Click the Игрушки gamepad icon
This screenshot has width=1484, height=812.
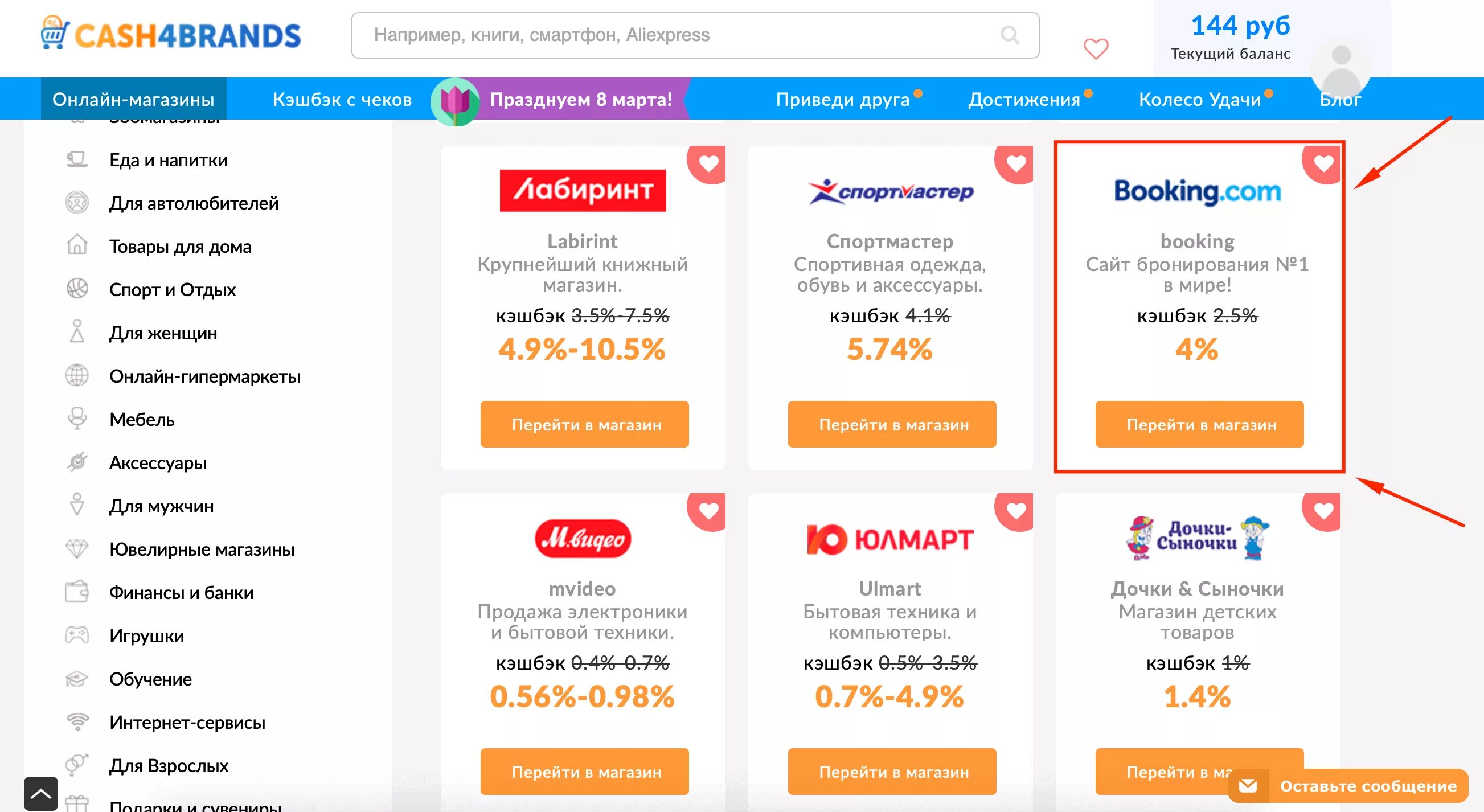(x=77, y=635)
